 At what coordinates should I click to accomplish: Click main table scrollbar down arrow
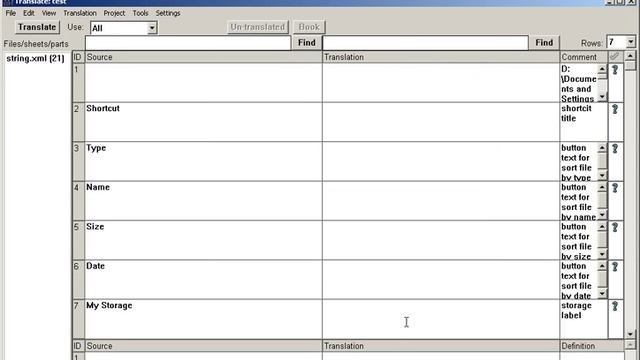click(x=630, y=334)
